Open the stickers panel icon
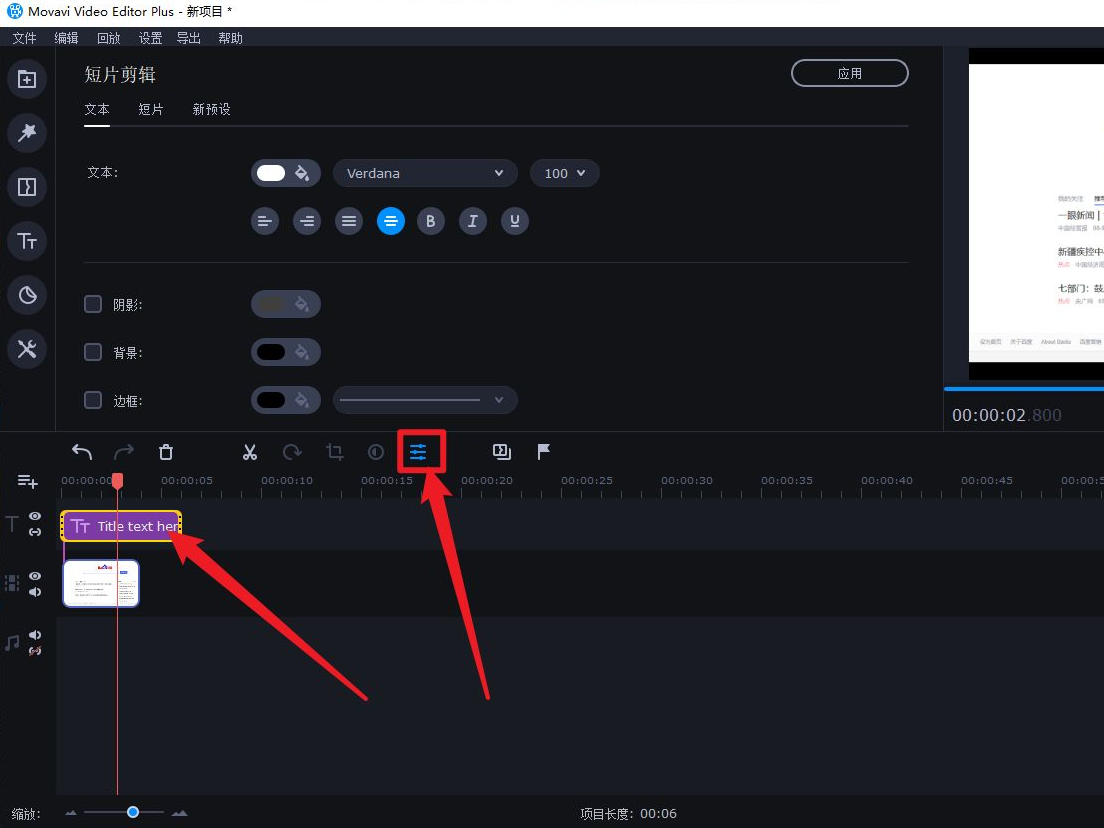 tap(27, 294)
